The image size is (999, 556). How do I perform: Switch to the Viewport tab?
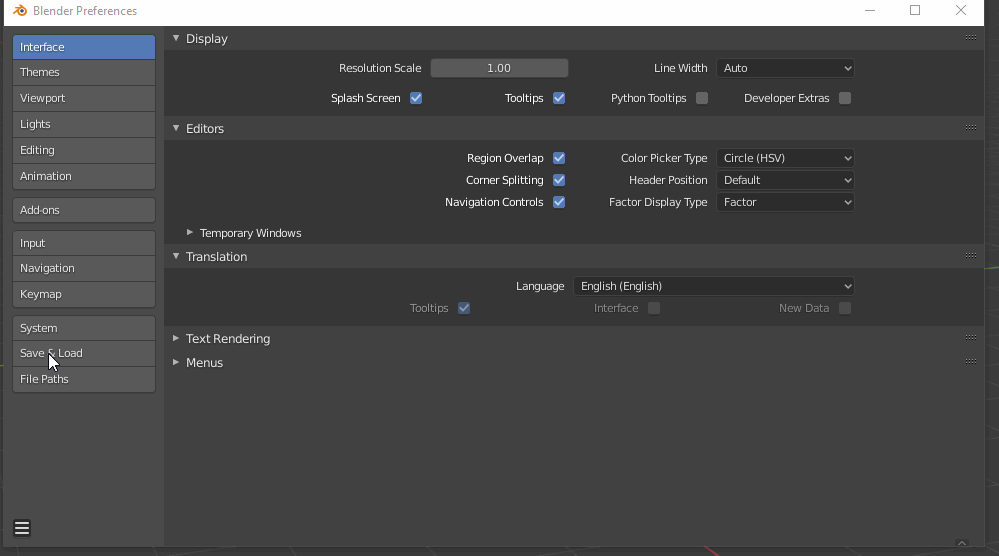84,99
